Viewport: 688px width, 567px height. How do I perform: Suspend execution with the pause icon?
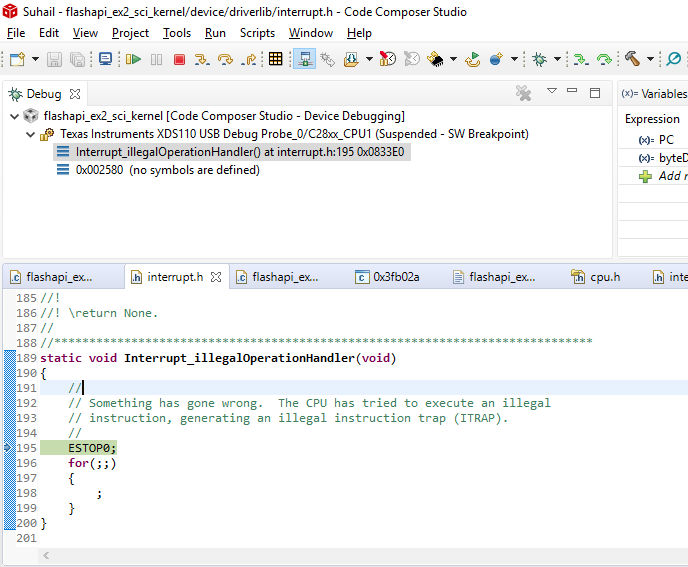156,59
